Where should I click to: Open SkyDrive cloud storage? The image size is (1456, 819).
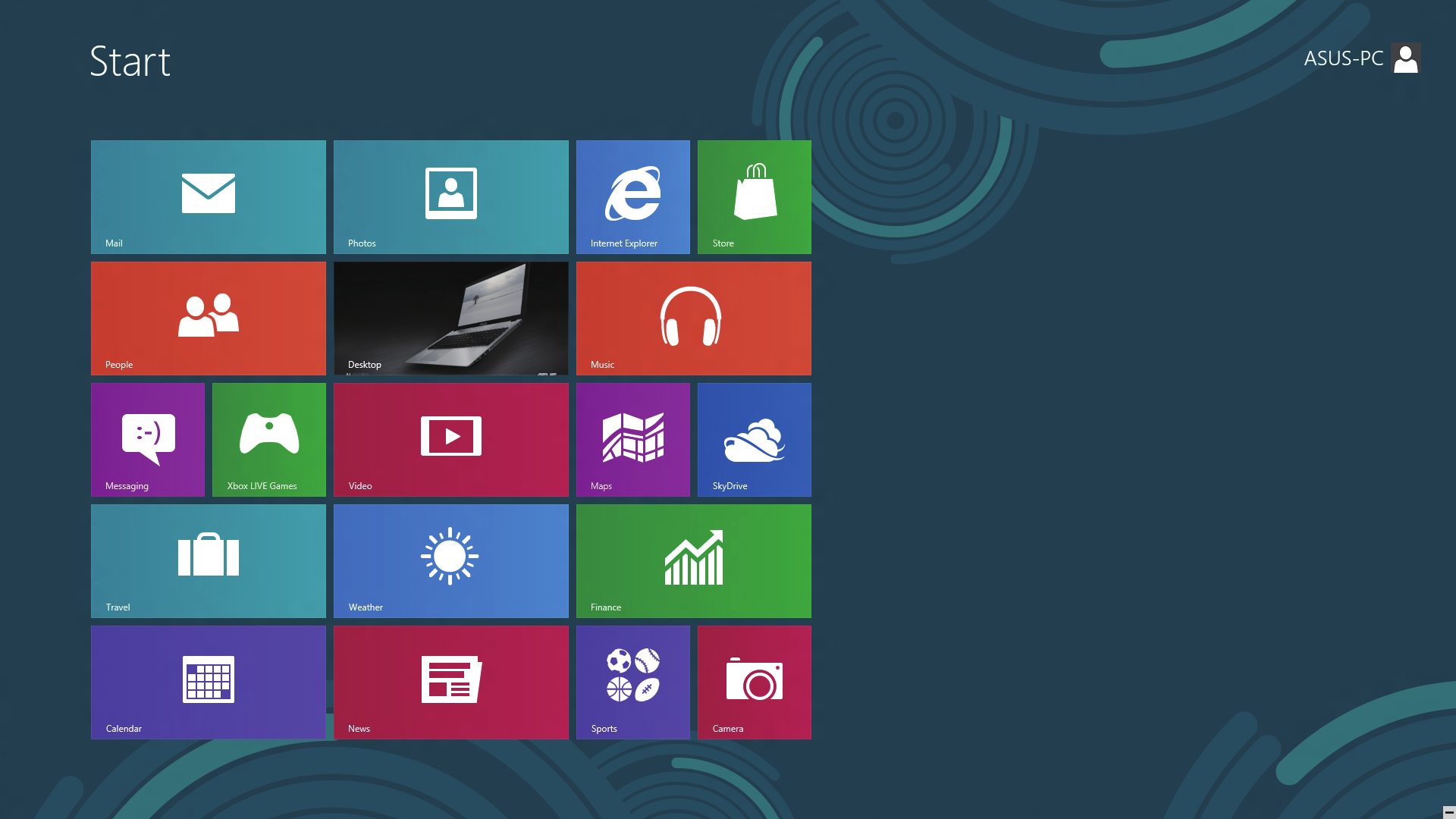(754, 440)
